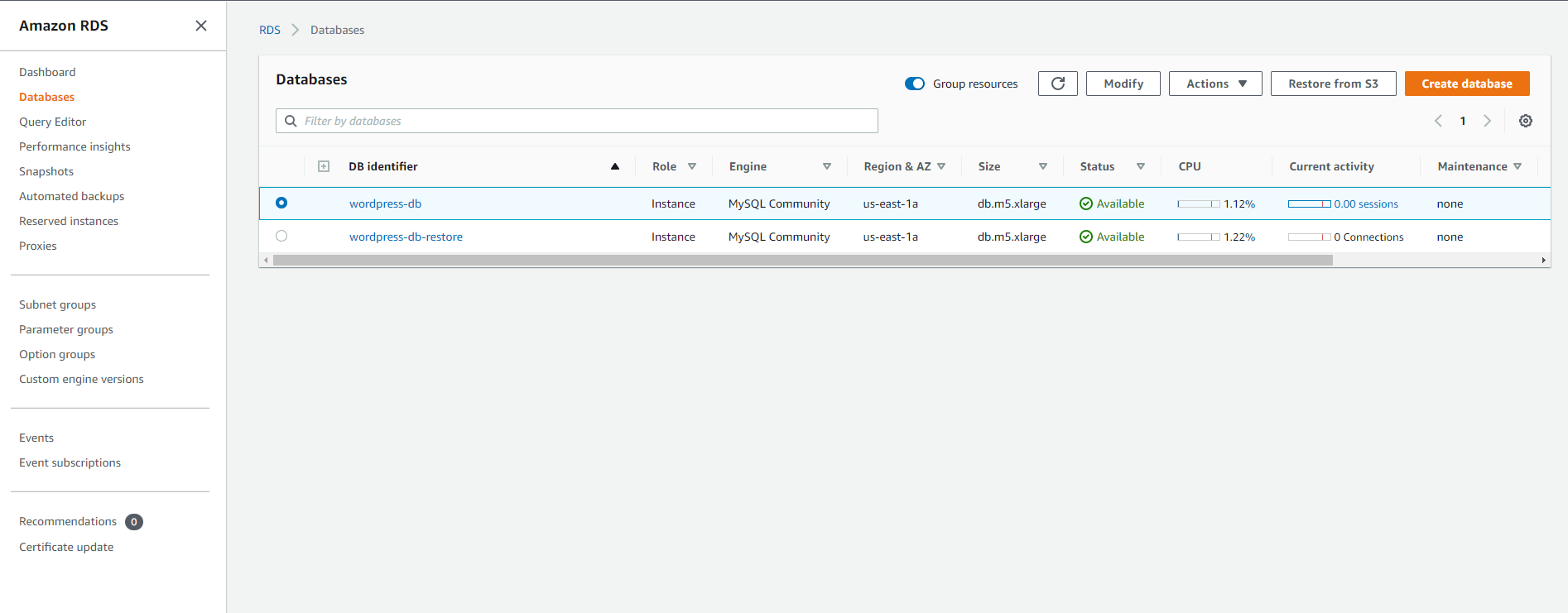The width and height of the screenshot is (1568, 613).
Task: Sort by Region & AZ column arrow
Action: (941, 166)
